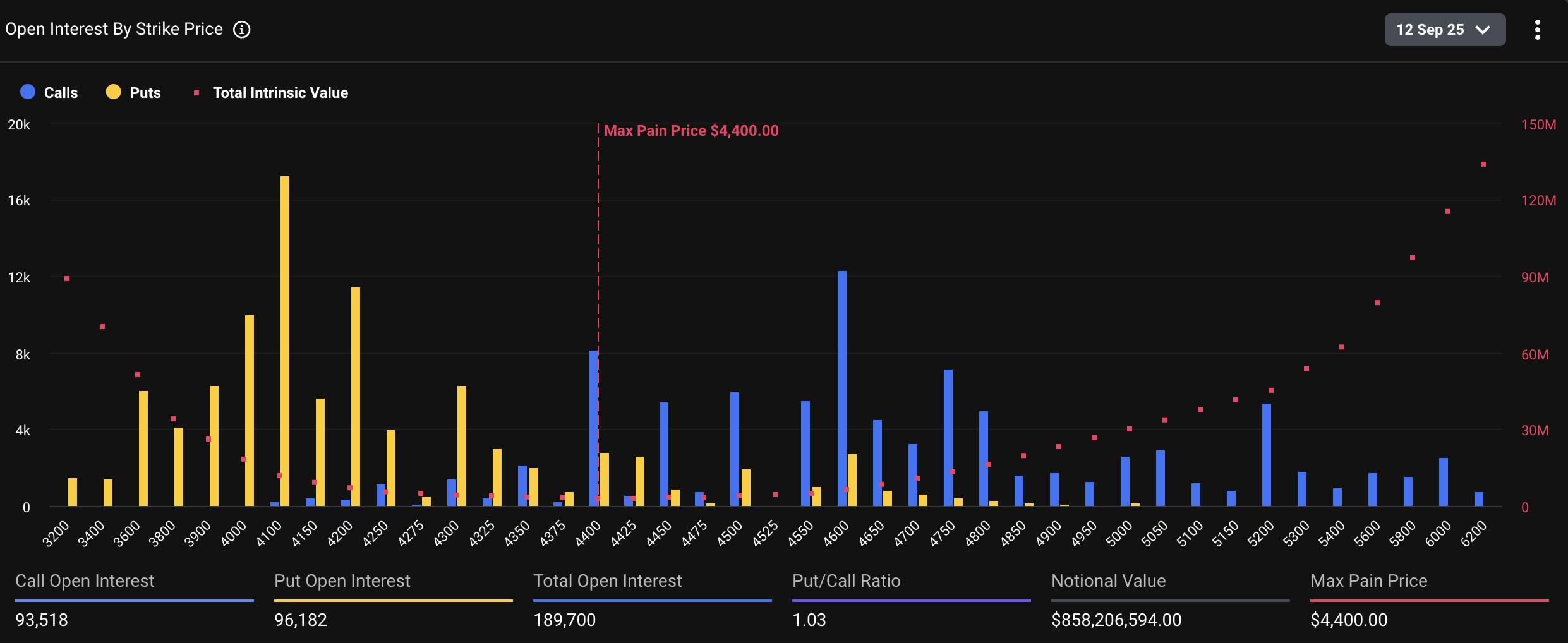The width and height of the screenshot is (1568, 643).
Task: Click the Call Open Interest stat value
Action: [x=42, y=620]
